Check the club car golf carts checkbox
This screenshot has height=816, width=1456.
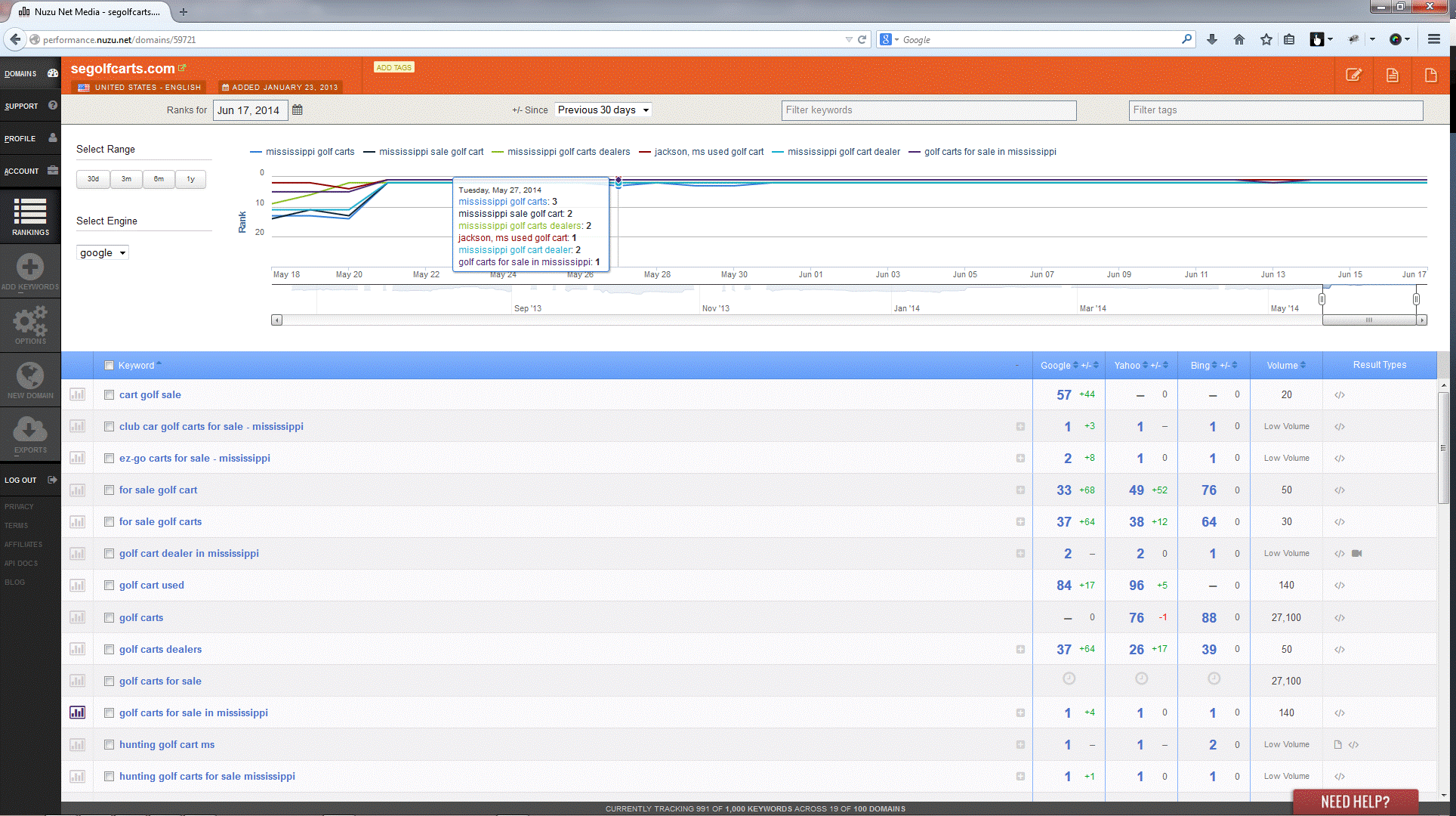click(x=109, y=426)
